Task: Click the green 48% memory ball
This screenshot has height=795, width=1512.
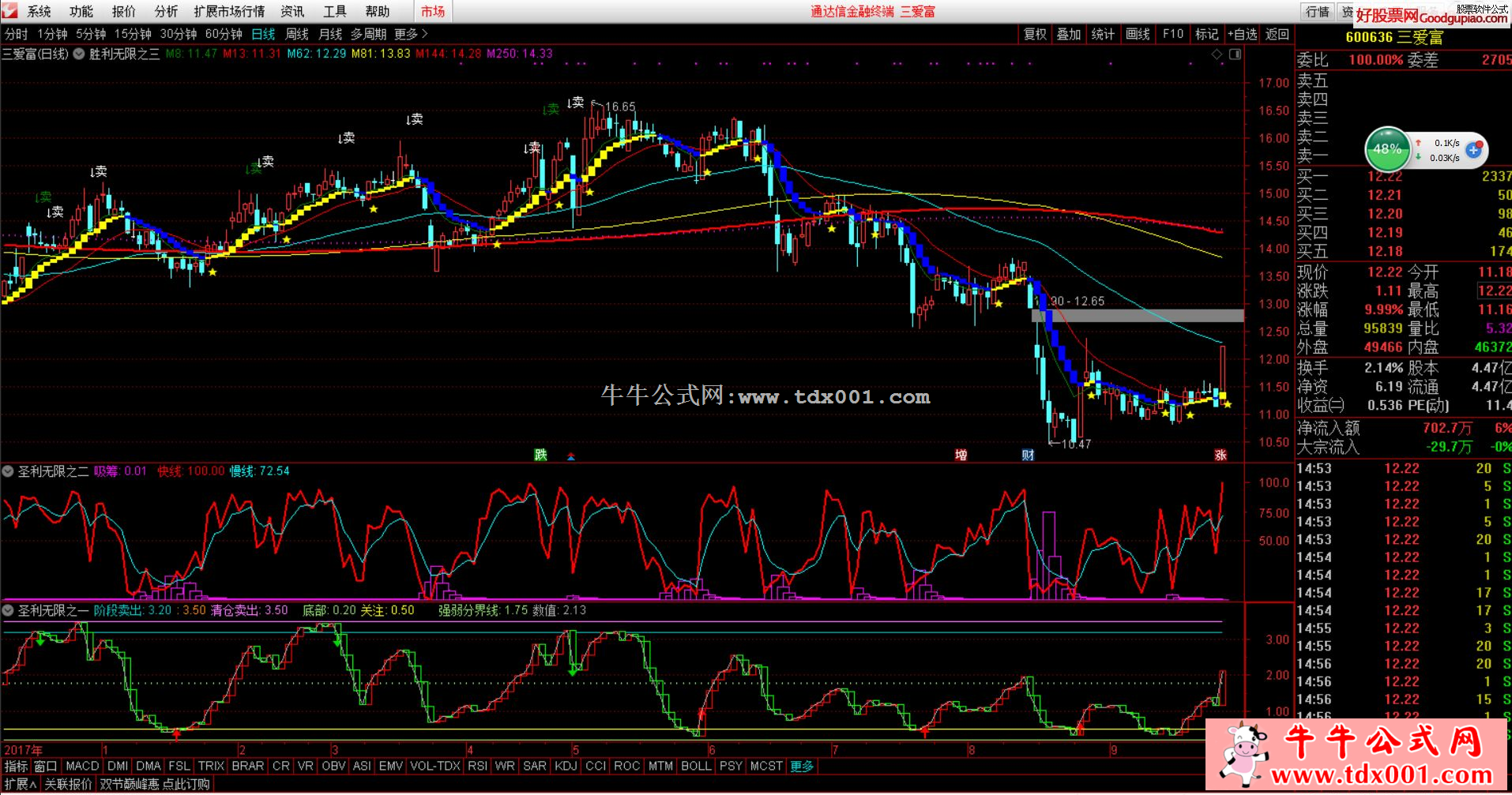Action: pos(1387,148)
